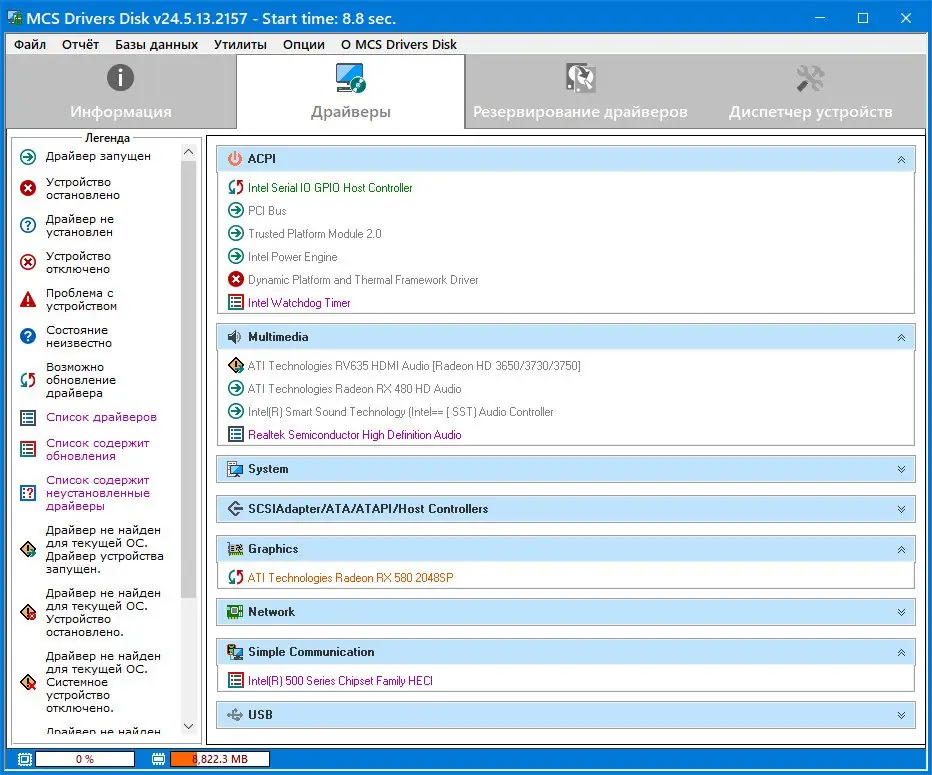Click the legend icon for 'Проблема с устройством'
This screenshot has height=775, width=932.
point(28,299)
